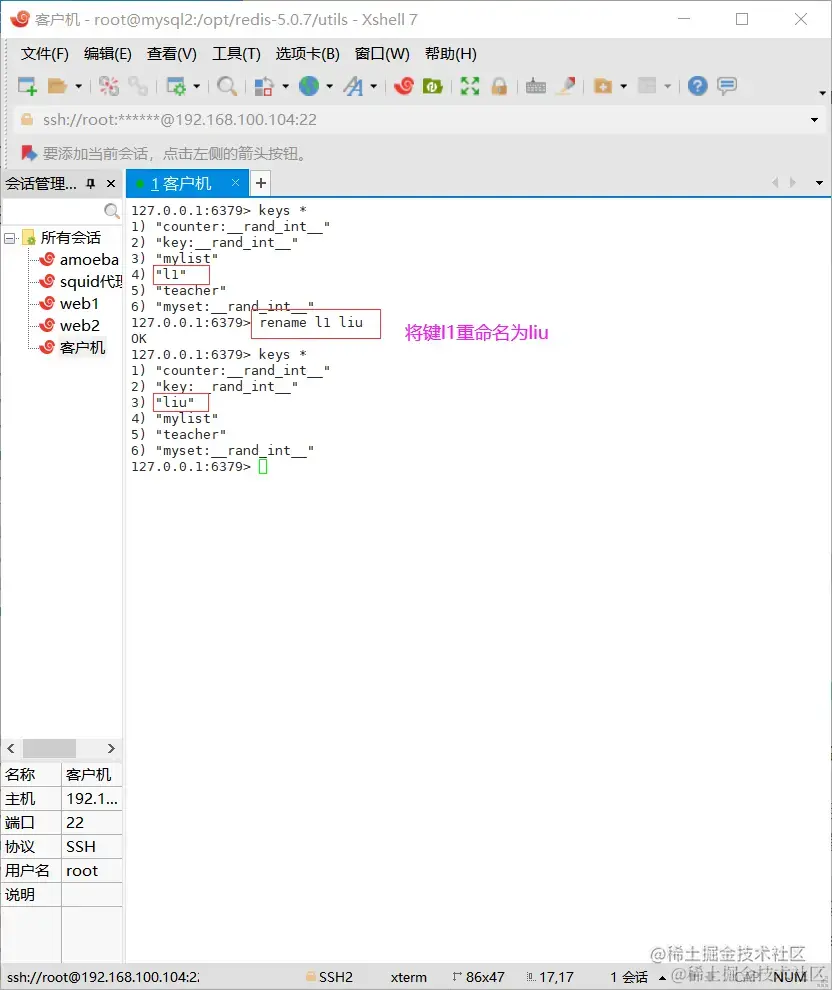Viewport: 832px width, 990px height.
Task: Open the 工具(T) menu
Action: 236,54
